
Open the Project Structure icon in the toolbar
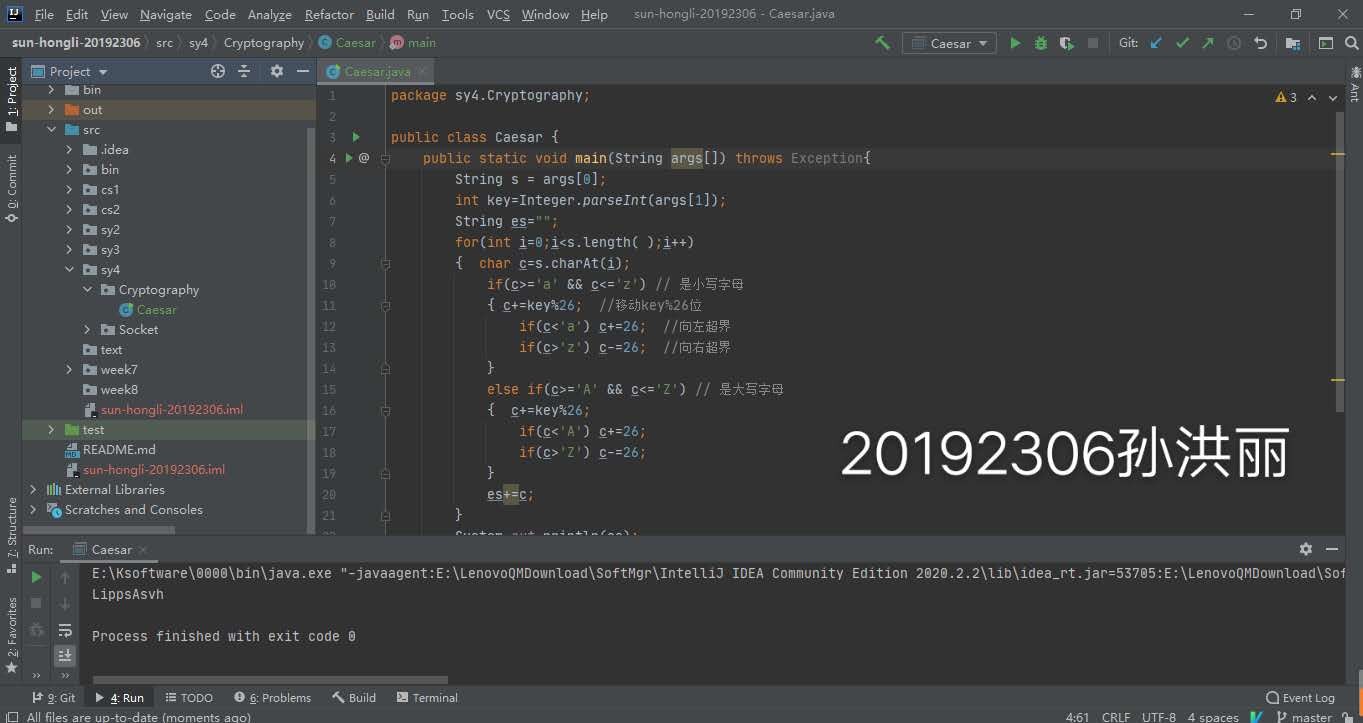(1293, 43)
